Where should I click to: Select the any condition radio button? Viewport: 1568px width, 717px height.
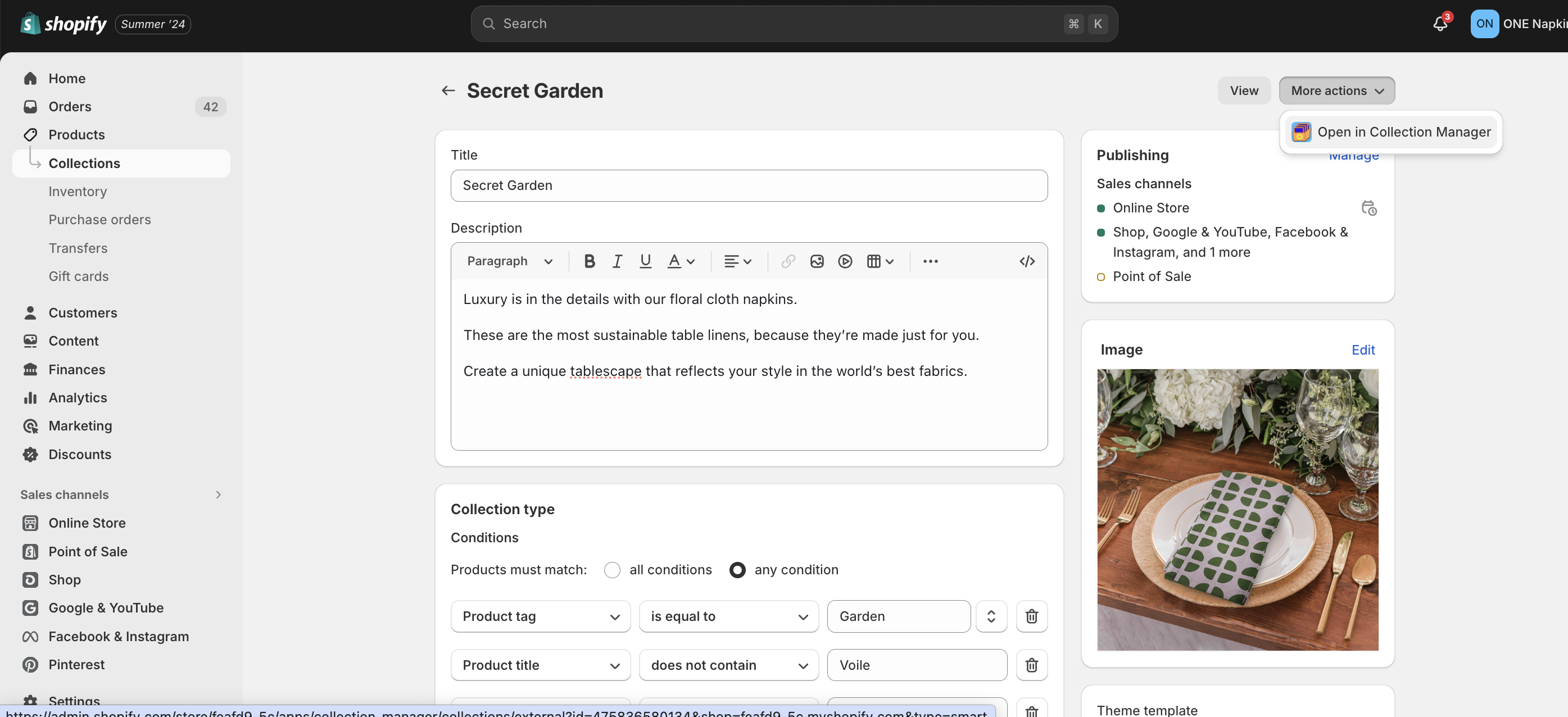(737, 570)
